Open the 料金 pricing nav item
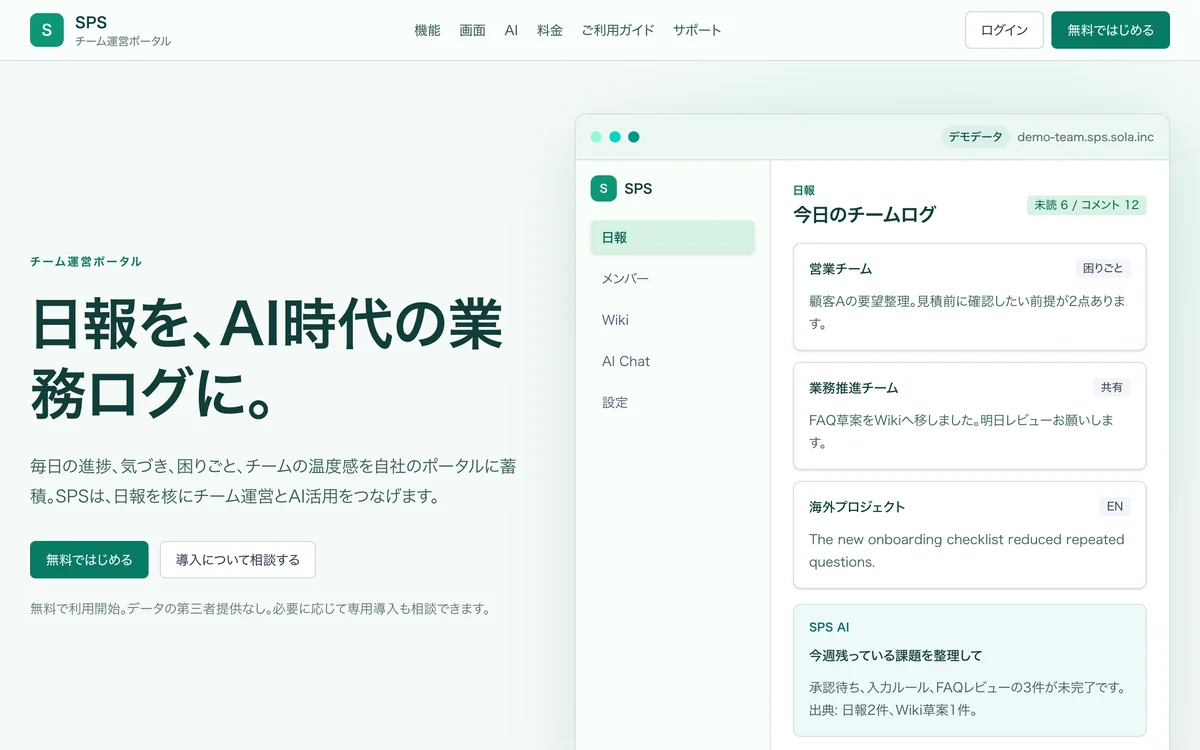Image resolution: width=1200 pixels, height=750 pixels. (x=550, y=30)
